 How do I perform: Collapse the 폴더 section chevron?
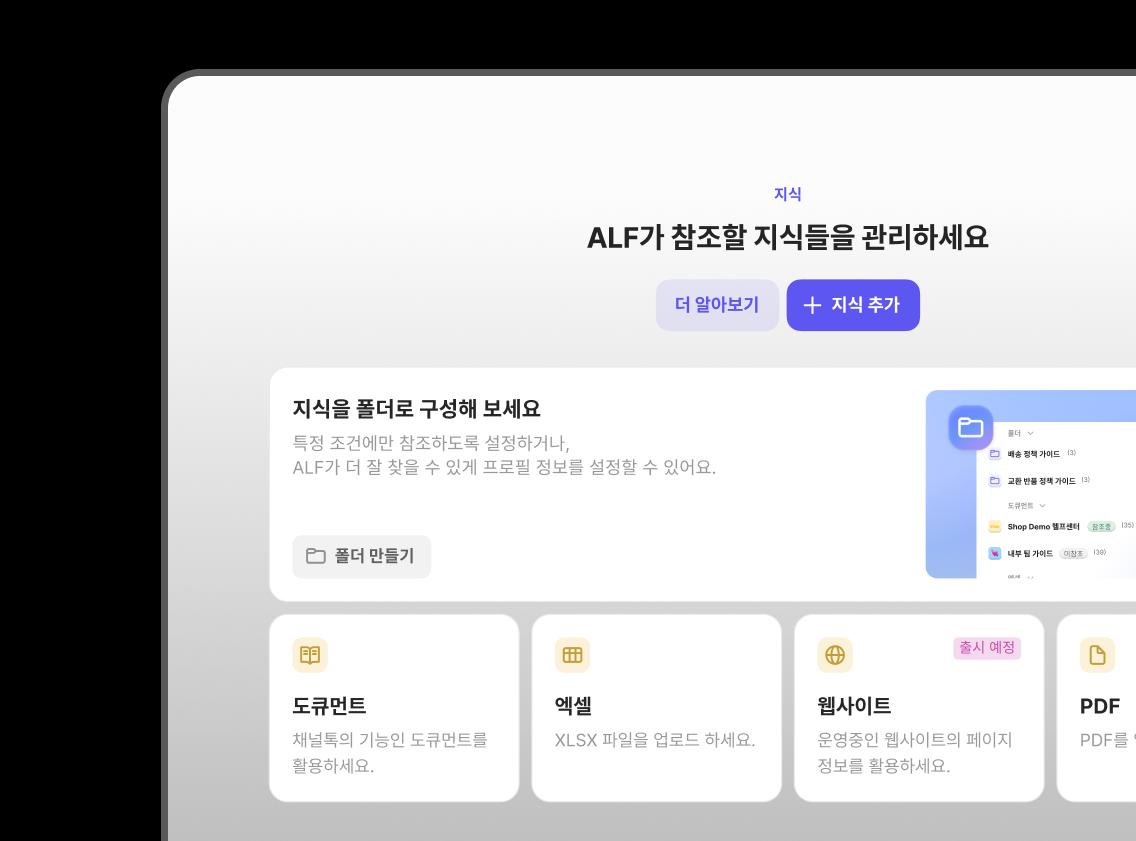point(1030,434)
